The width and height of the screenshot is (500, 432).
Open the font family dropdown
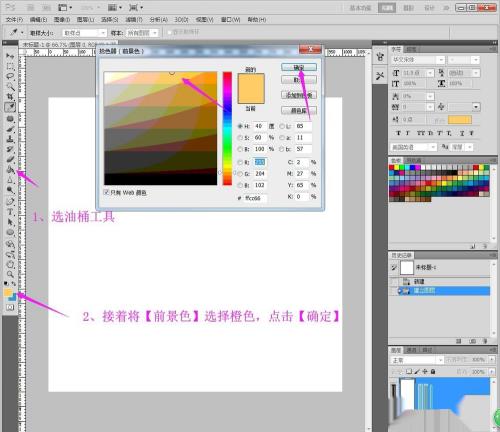pos(418,60)
